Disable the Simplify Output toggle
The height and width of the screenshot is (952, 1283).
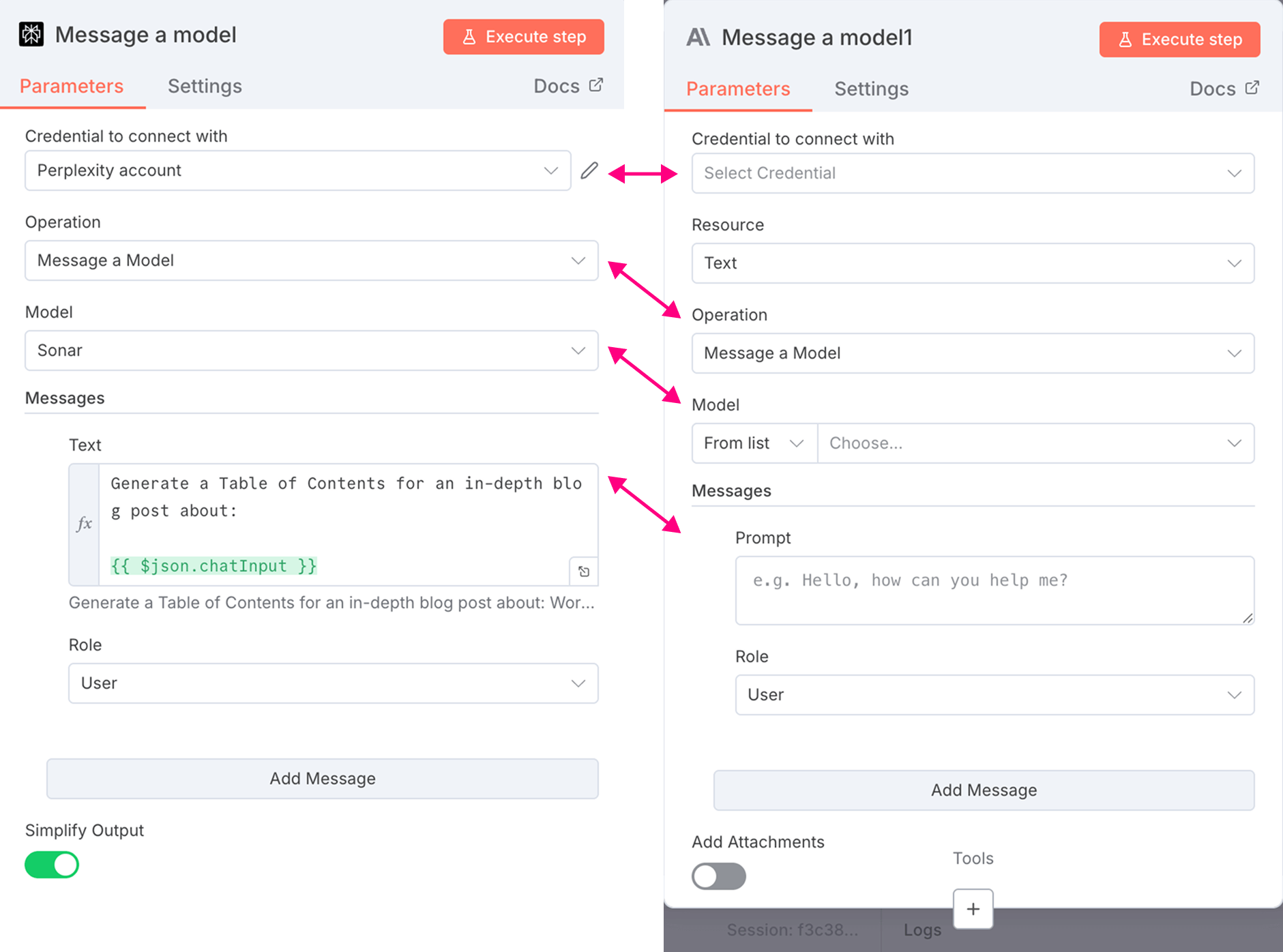click(x=52, y=865)
